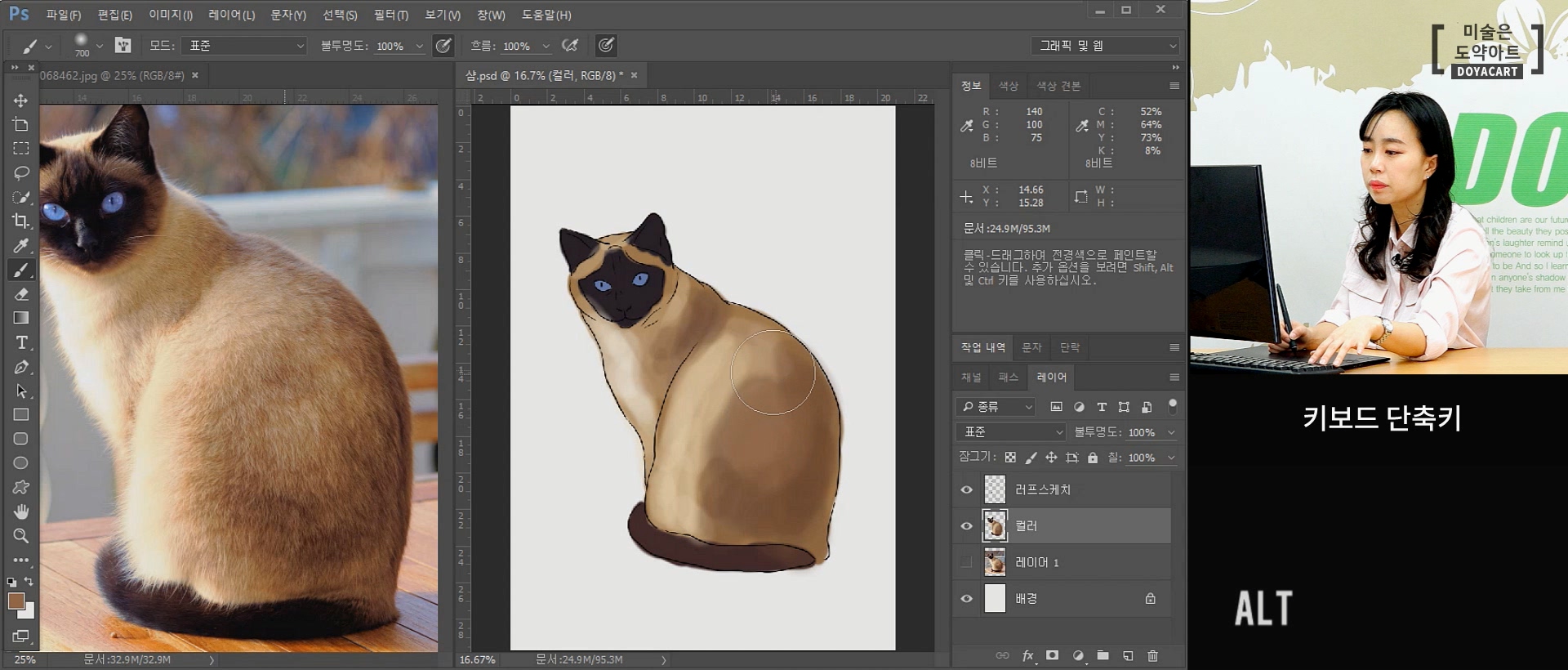Image resolution: width=1568 pixels, height=670 pixels.
Task: Lock layer position
Action: click(1051, 458)
